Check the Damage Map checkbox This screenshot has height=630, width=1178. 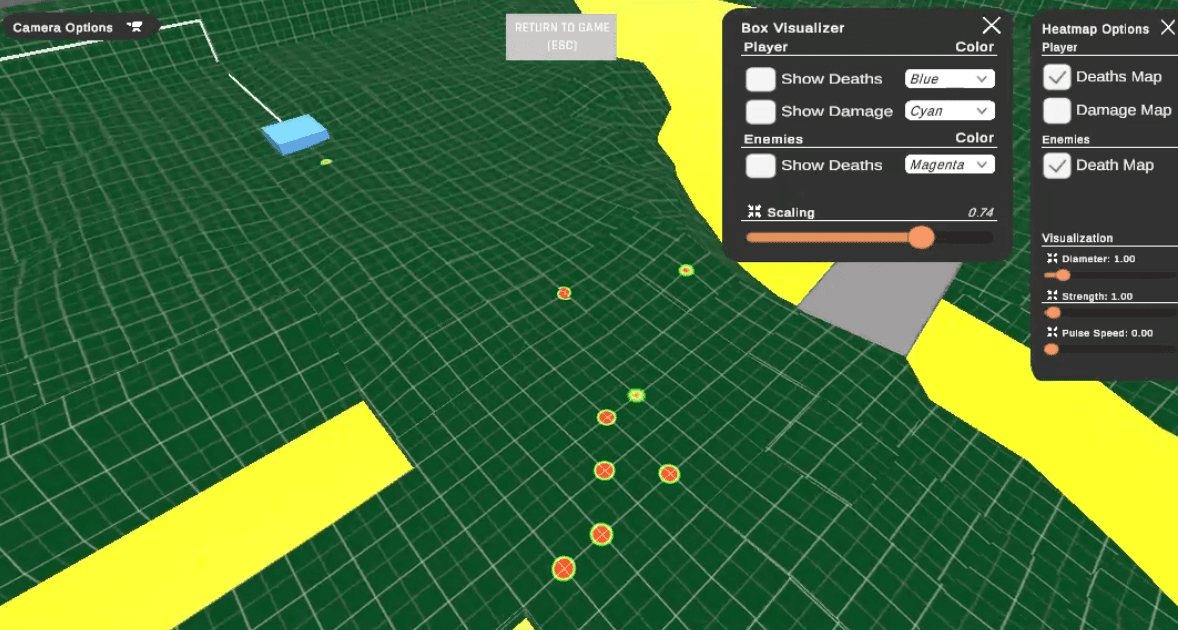pos(1057,110)
